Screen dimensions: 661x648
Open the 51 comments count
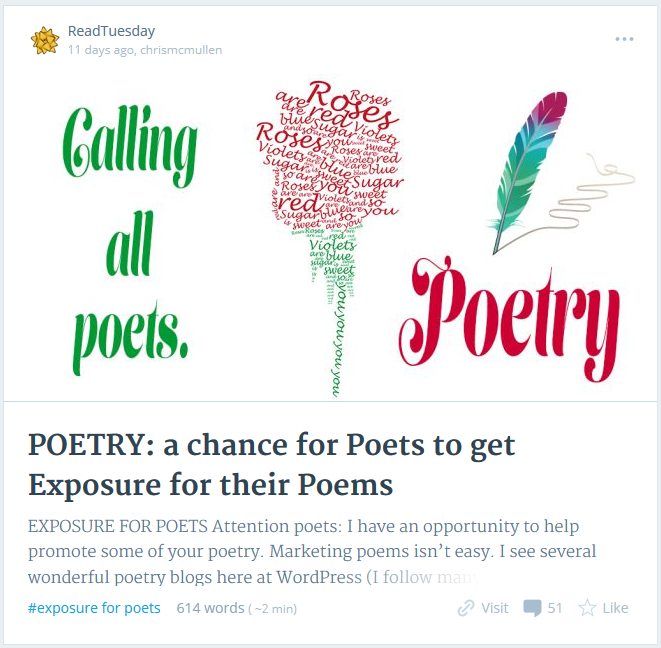coord(555,608)
